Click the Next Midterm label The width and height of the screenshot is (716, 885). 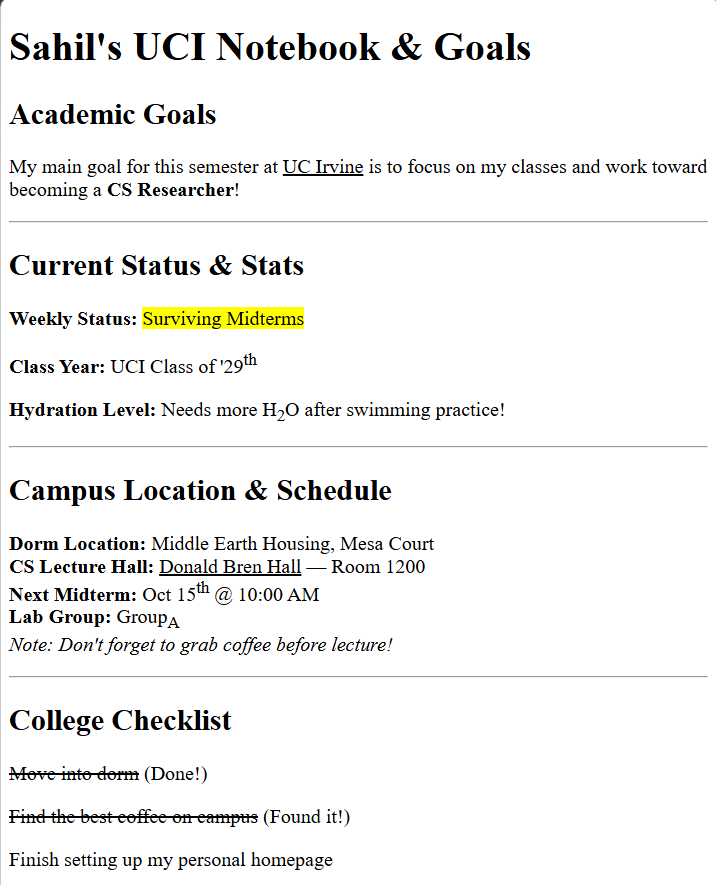tap(73, 594)
